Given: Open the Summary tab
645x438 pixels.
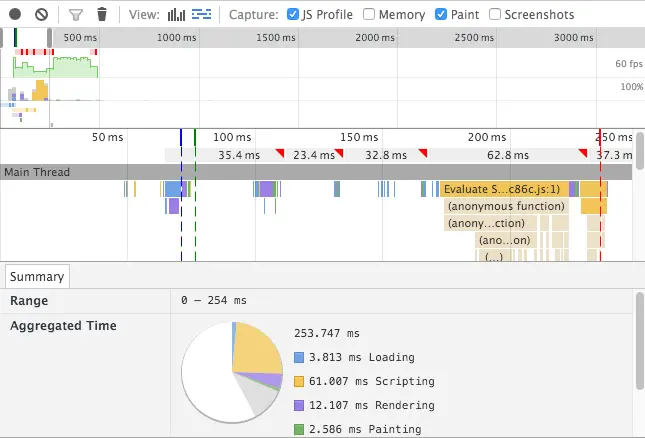Looking at the screenshot, I should coord(37,276).
